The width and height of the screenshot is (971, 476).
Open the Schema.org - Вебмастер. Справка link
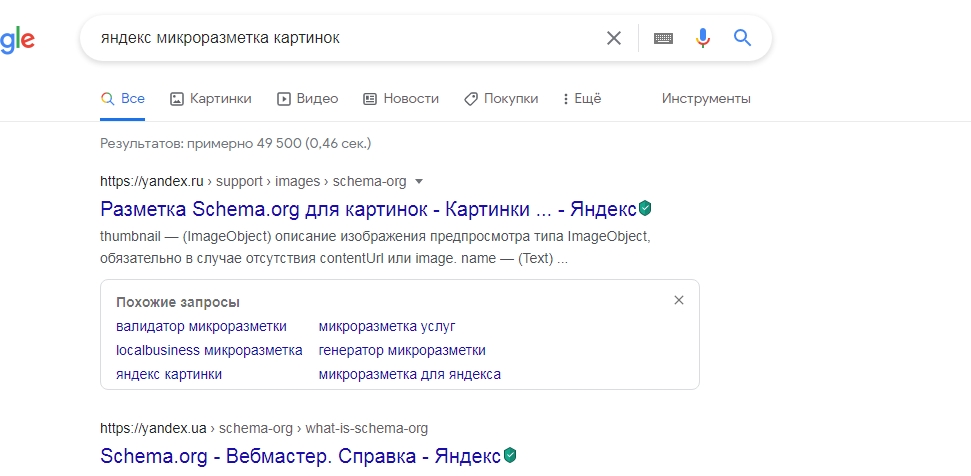[x=300, y=456]
